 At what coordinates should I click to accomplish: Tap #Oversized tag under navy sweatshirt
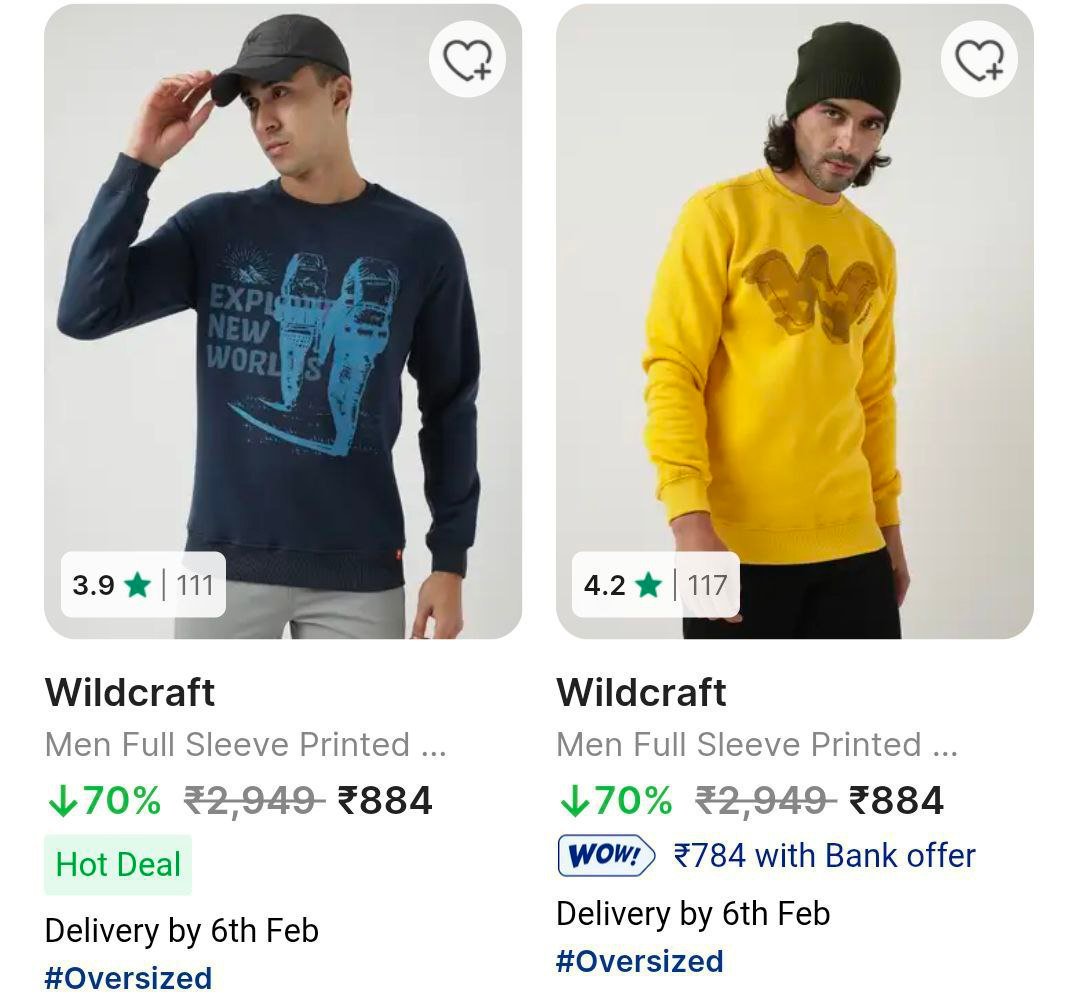pyautogui.click(x=128, y=977)
